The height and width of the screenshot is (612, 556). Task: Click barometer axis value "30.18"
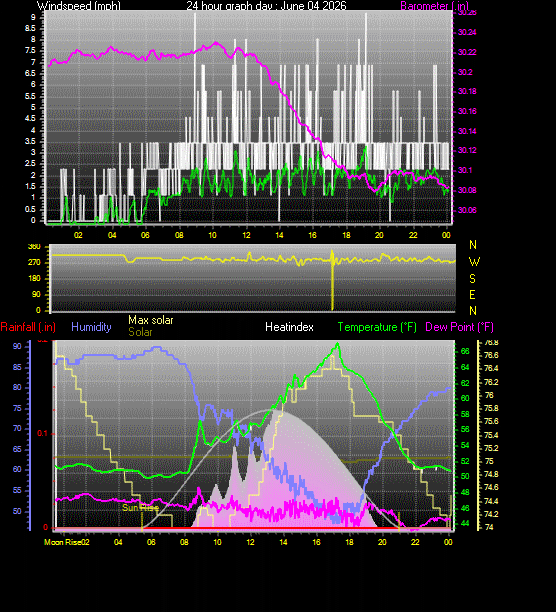point(467,91)
